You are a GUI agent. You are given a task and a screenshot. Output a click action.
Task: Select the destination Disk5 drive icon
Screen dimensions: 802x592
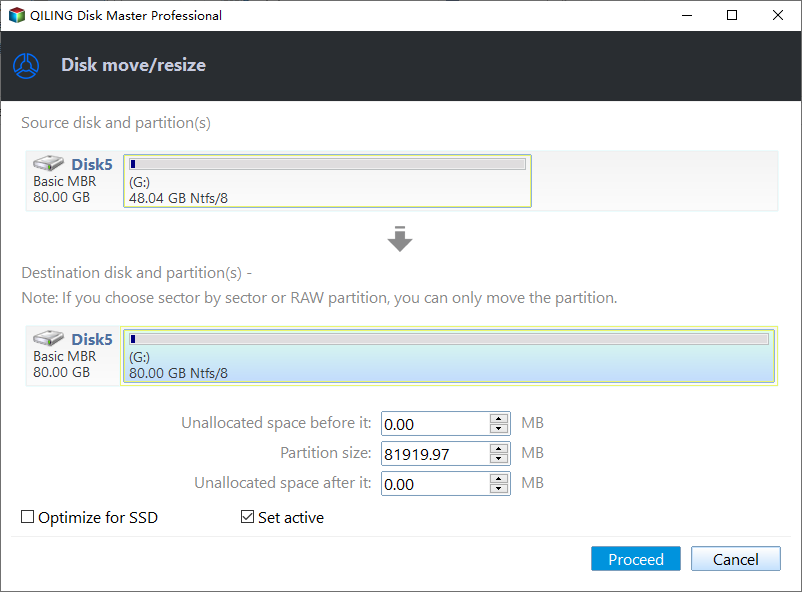point(49,338)
